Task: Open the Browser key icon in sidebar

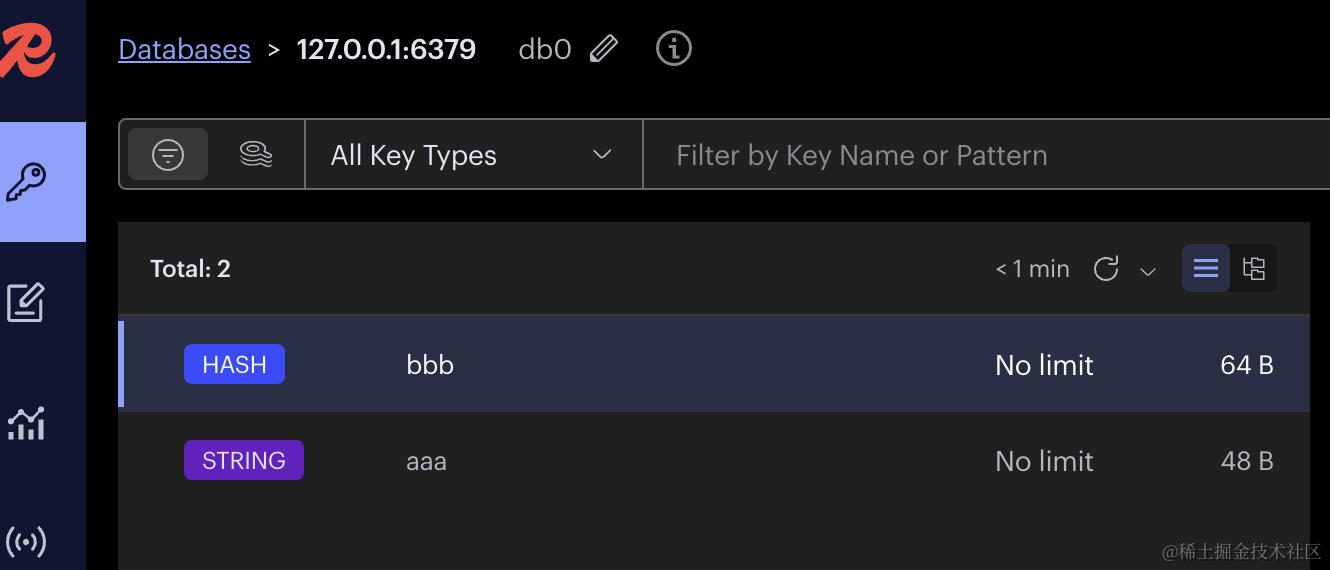Action: (x=27, y=182)
